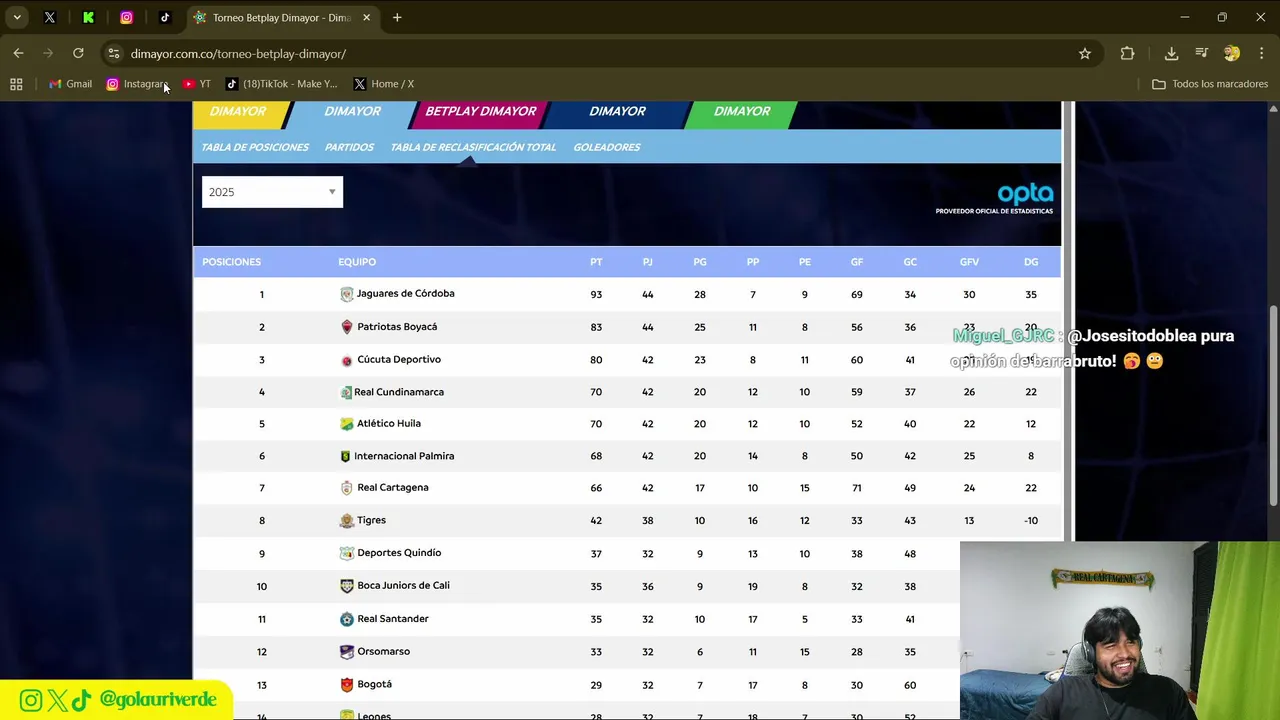Click the X pinned tab icon

[50, 17]
